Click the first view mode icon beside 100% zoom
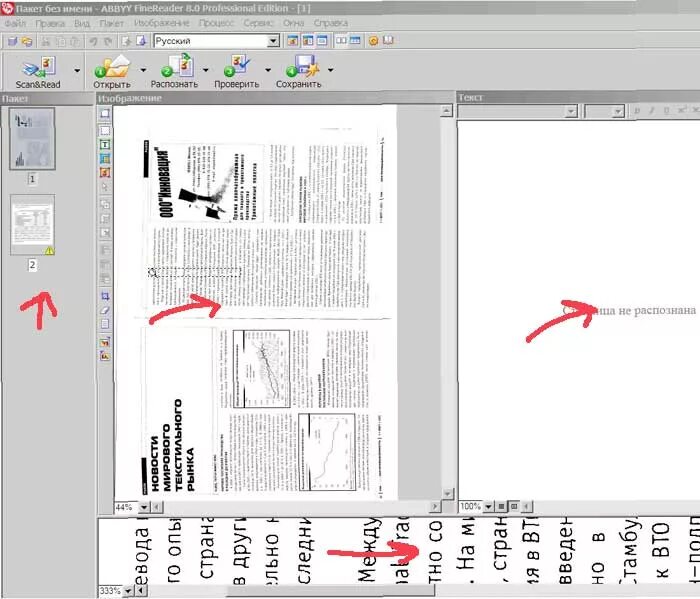 point(501,507)
